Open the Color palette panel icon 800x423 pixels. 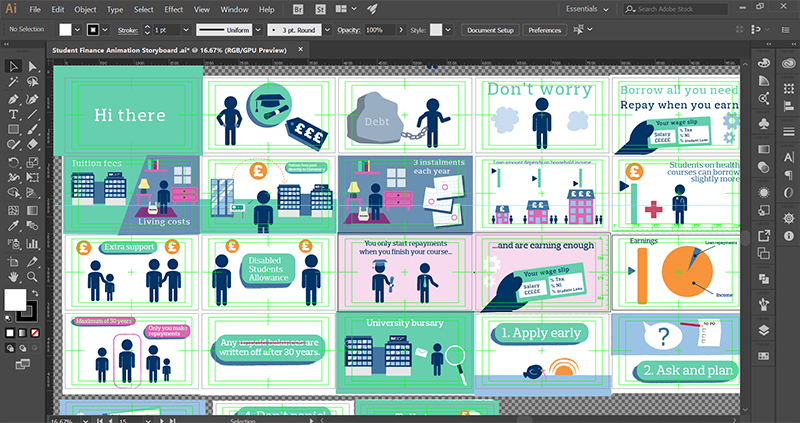(764, 63)
